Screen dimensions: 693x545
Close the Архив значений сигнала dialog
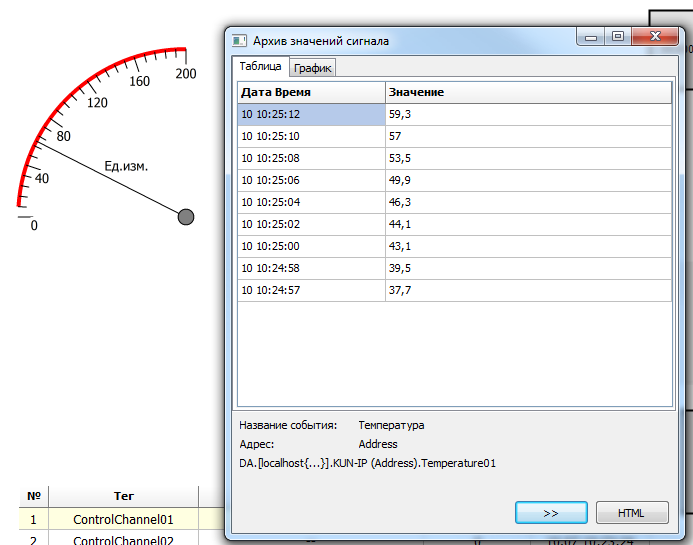pos(656,38)
